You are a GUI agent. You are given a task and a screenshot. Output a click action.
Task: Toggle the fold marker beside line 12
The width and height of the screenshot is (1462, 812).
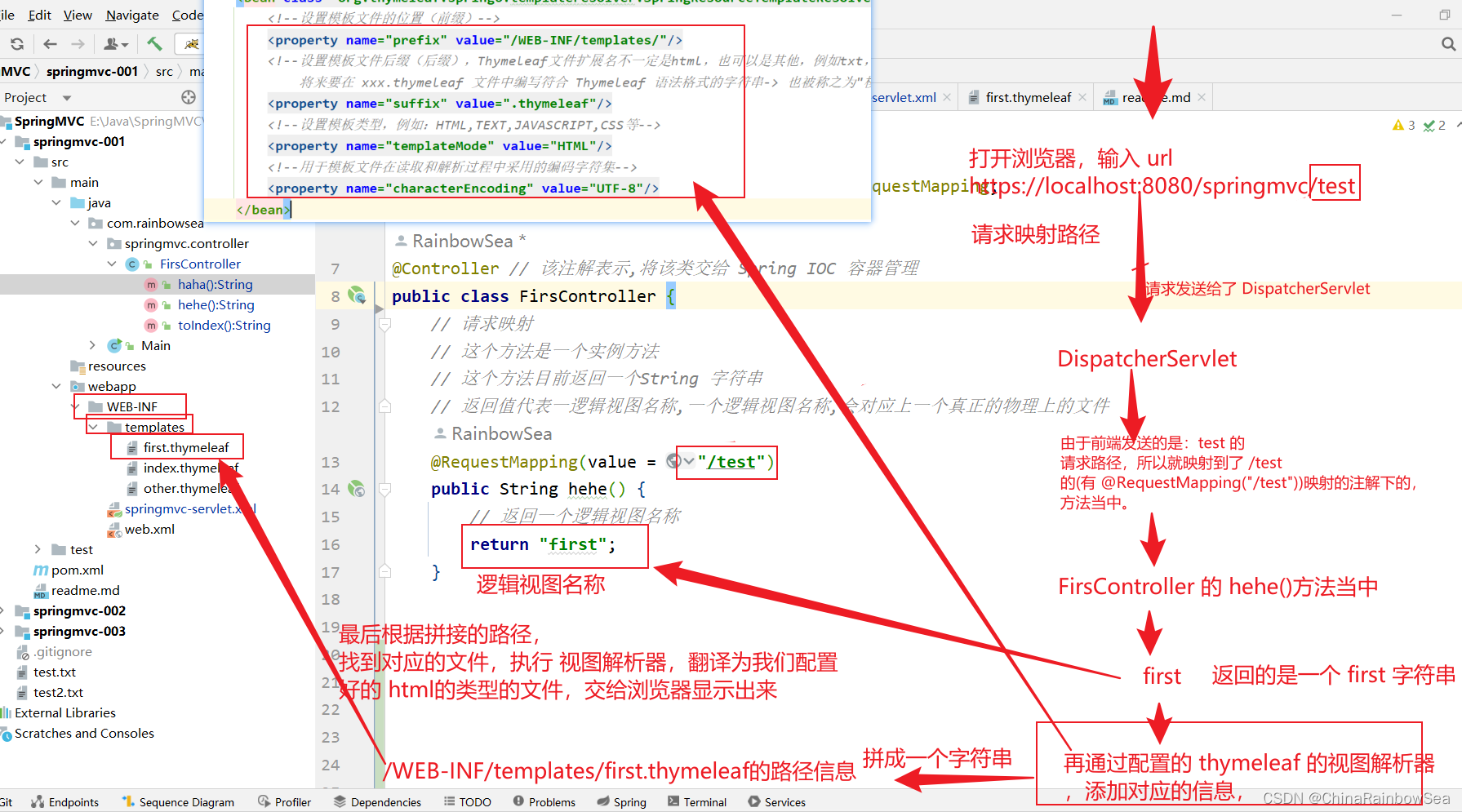(384, 406)
